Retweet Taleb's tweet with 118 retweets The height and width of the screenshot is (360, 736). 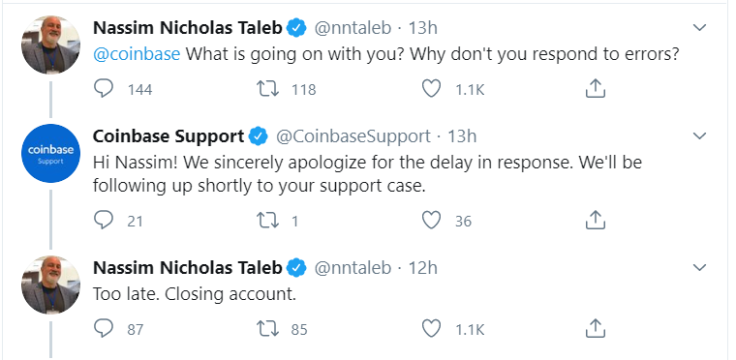pyautogui.click(x=268, y=89)
